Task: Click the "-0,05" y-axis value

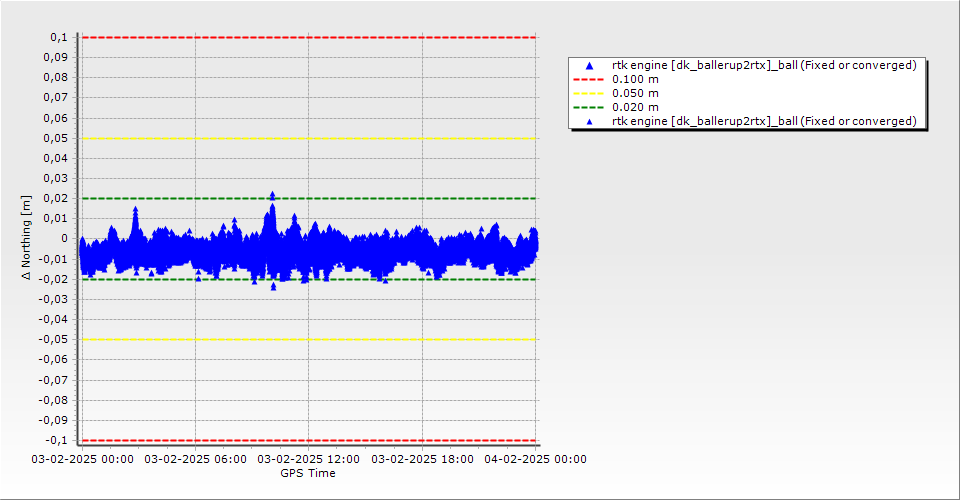Action: 53,340
